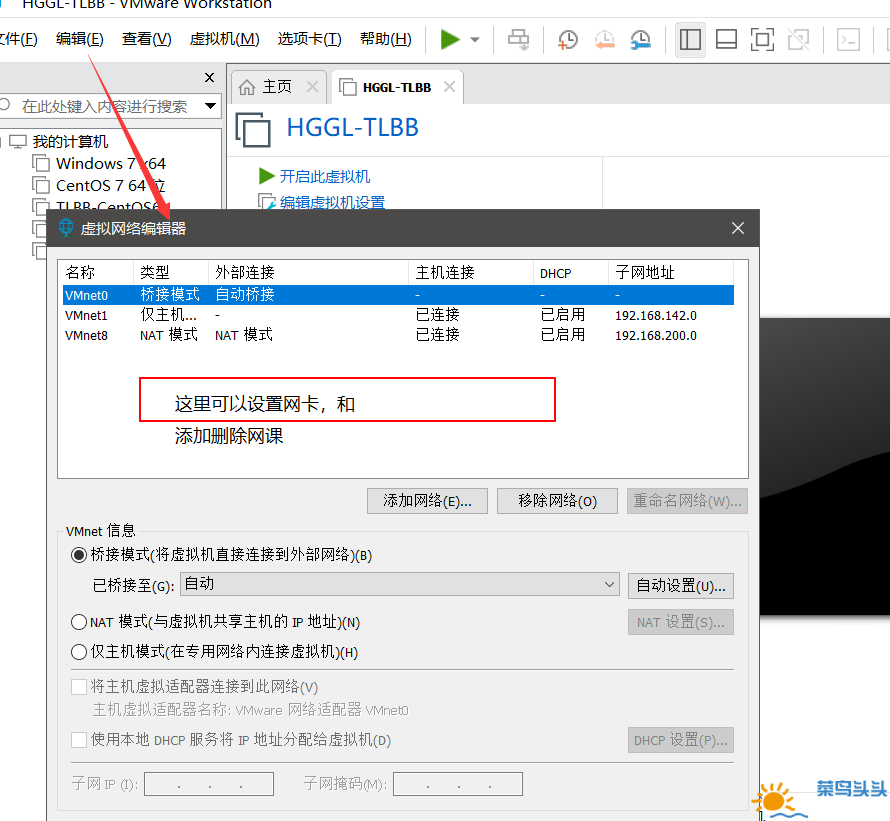
Task: Click the 子网 IP input field
Action: (x=209, y=784)
